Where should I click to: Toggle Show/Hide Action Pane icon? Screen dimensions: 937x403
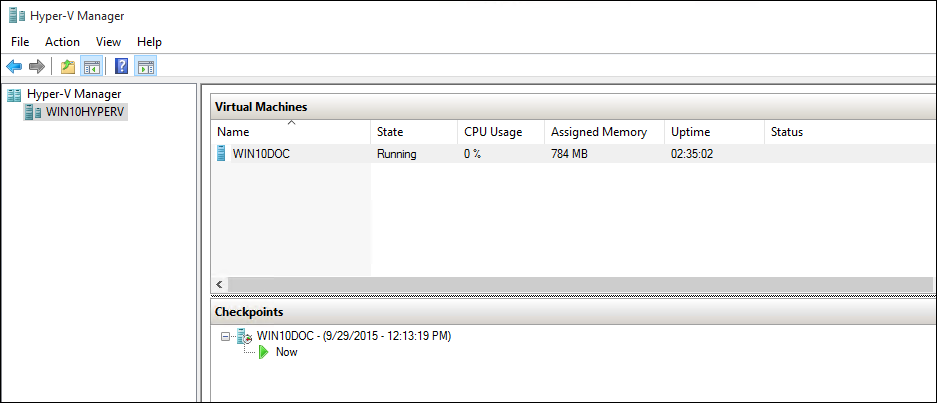146,67
